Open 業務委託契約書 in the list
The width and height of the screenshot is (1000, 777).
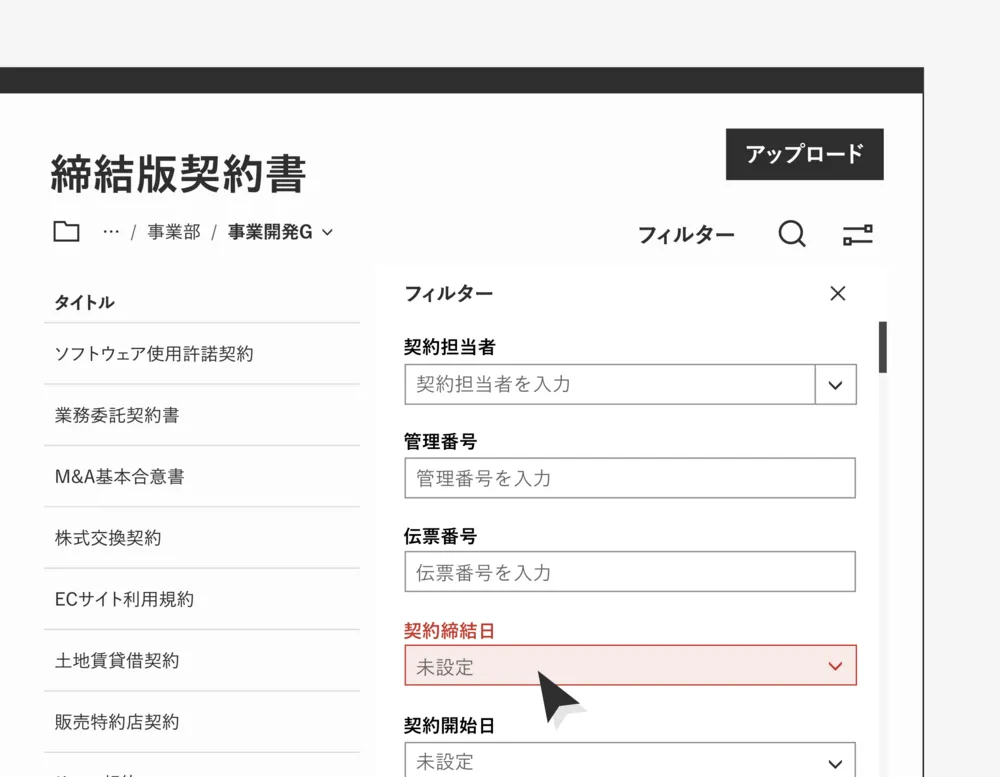click(117, 415)
